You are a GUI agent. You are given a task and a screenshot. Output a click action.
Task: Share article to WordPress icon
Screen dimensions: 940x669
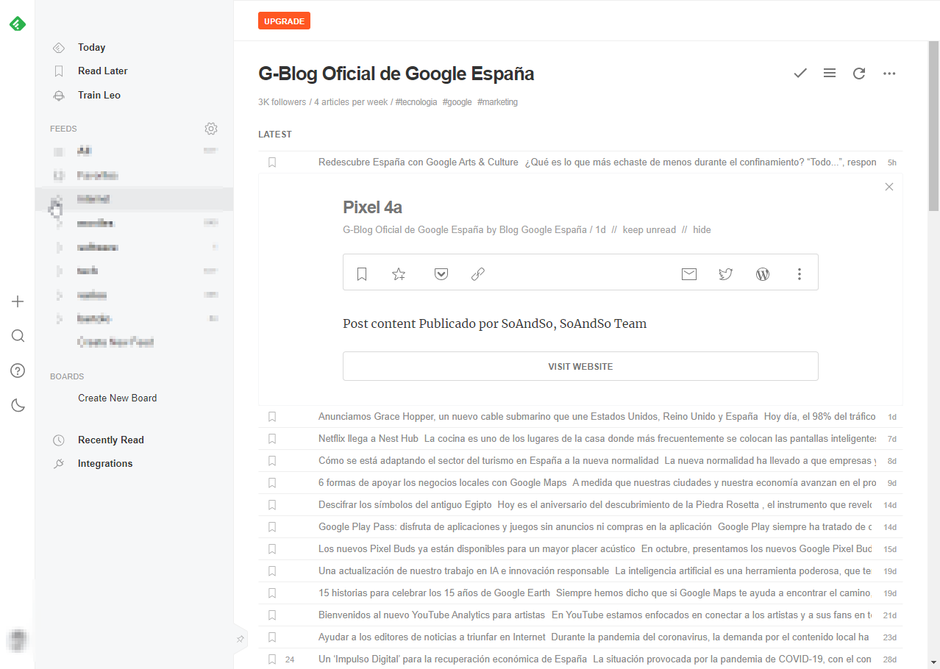pos(763,274)
